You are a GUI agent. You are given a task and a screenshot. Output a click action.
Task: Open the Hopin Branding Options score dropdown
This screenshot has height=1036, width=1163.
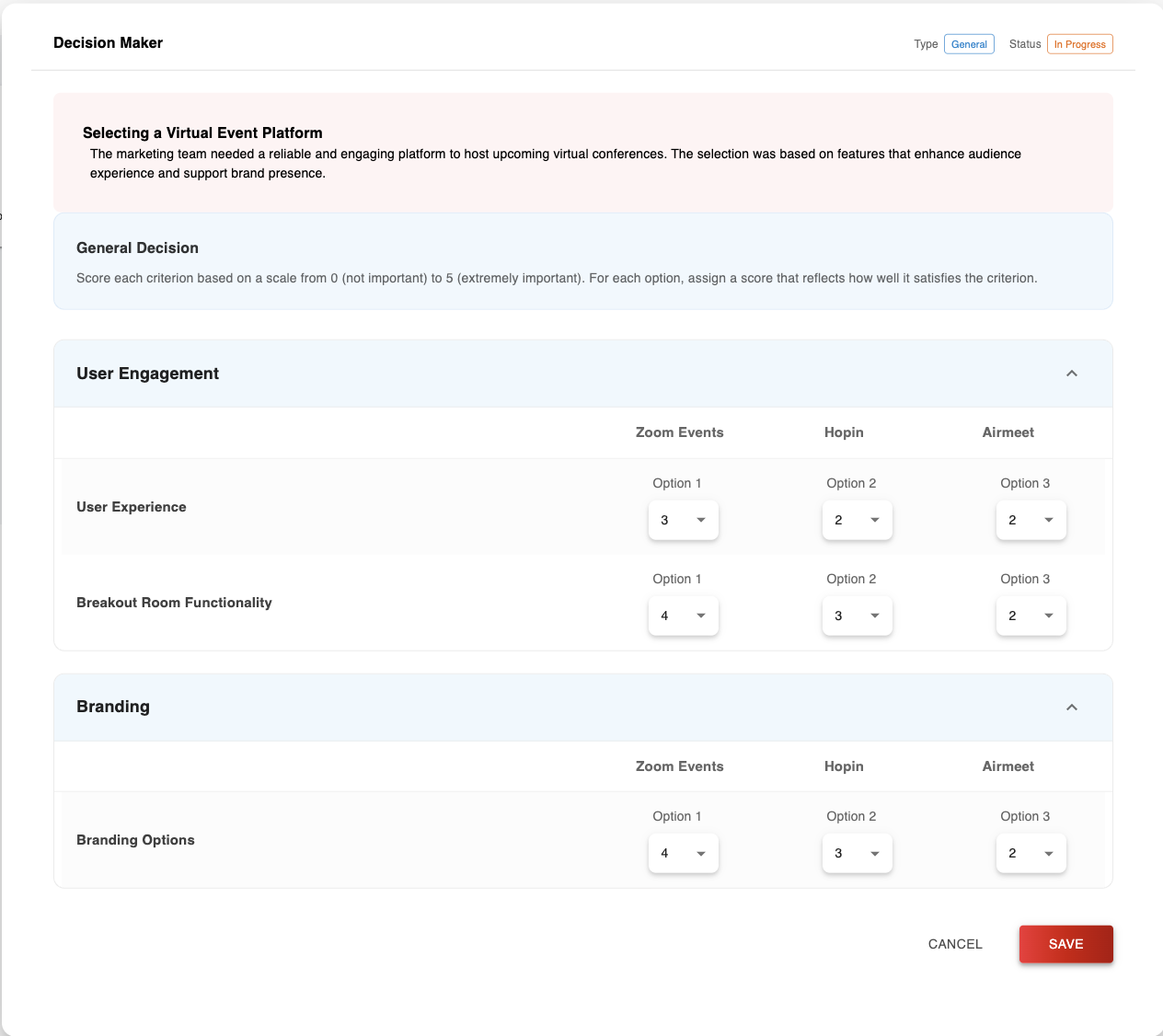tap(857, 853)
